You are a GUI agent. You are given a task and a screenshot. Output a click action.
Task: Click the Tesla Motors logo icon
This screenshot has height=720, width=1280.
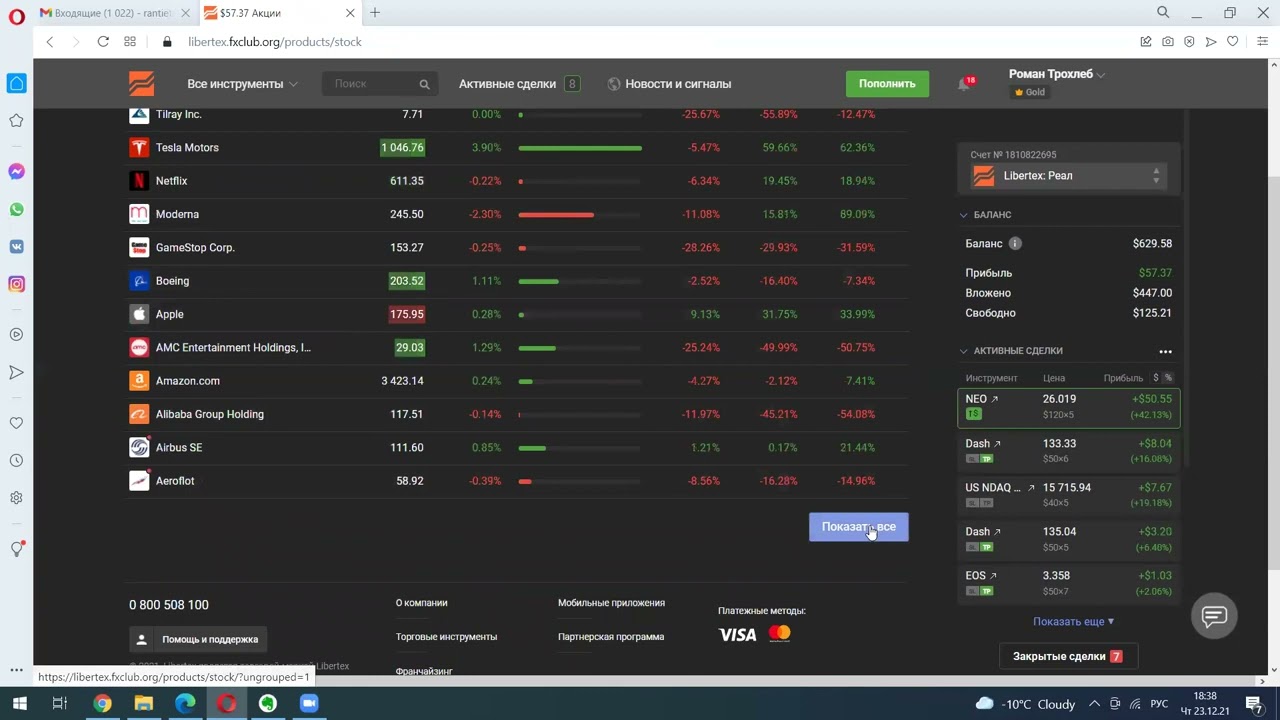tap(139, 148)
